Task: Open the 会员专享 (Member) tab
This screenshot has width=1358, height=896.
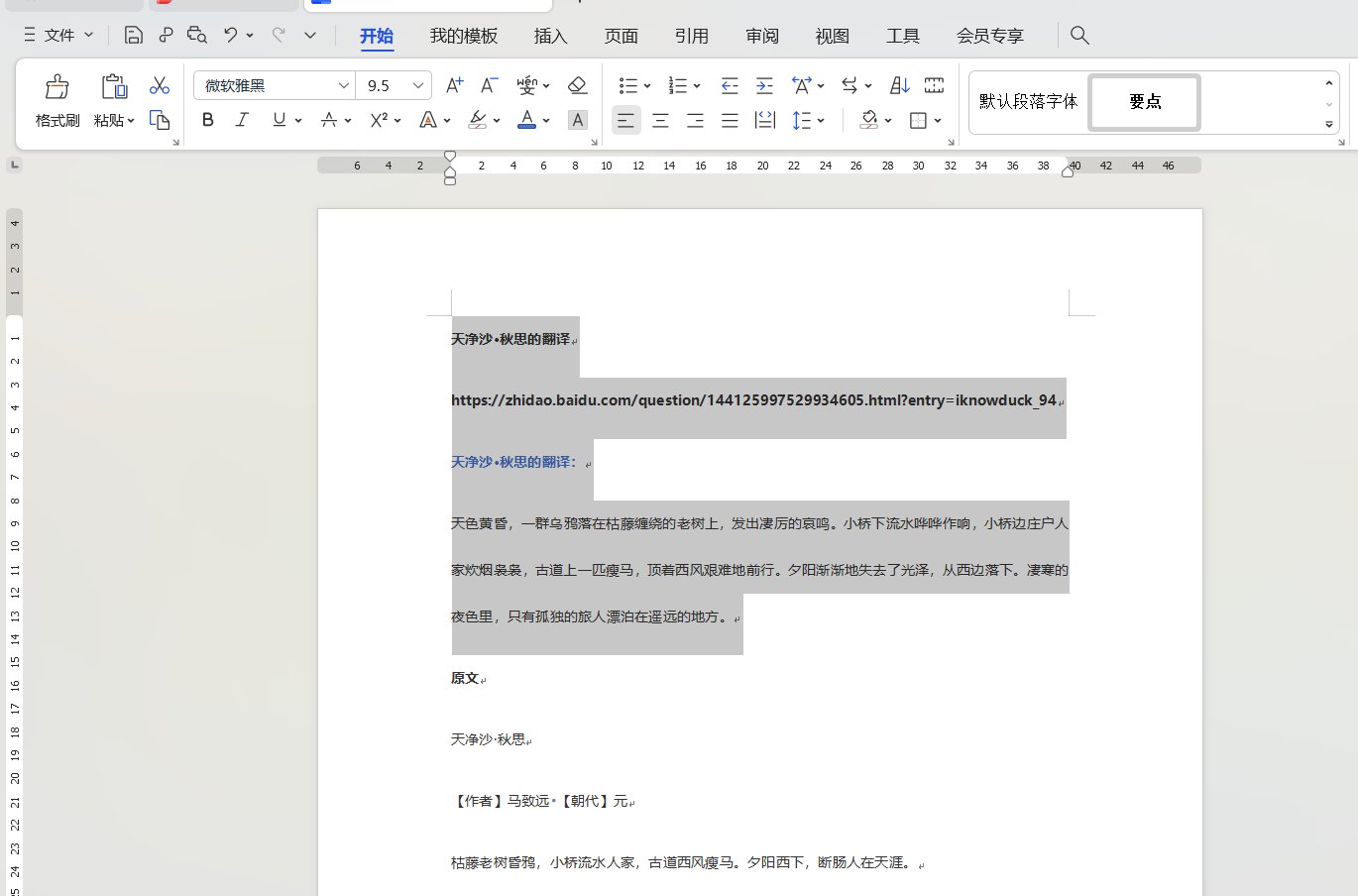Action: point(990,36)
